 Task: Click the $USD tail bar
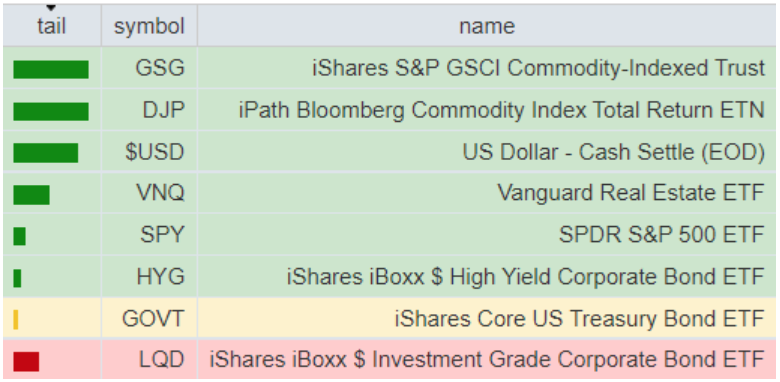tap(46, 153)
